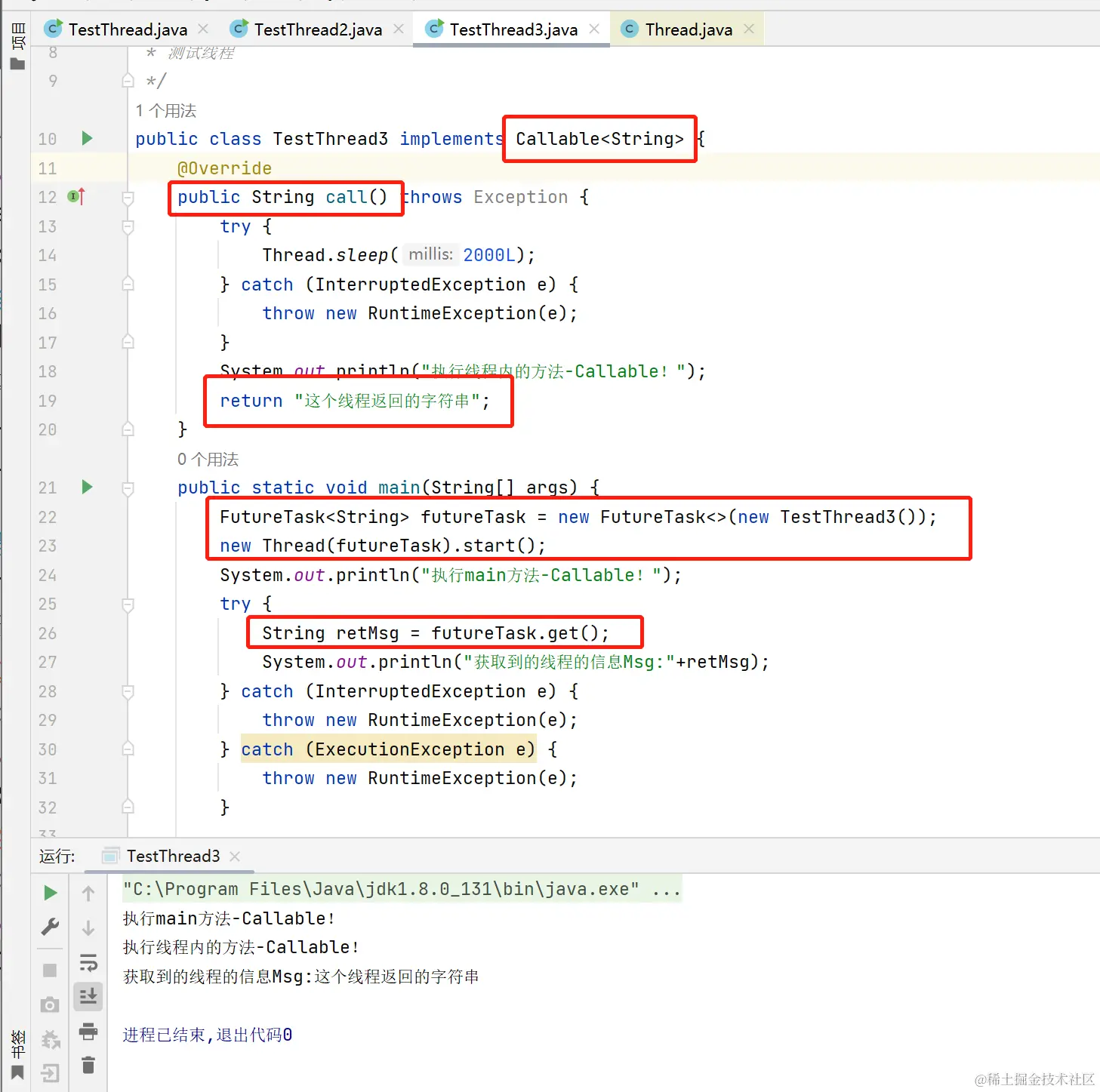The width and height of the screenshot is (1100, 1092).
Task: Print the console output
Action: (x=88, y=1031)
